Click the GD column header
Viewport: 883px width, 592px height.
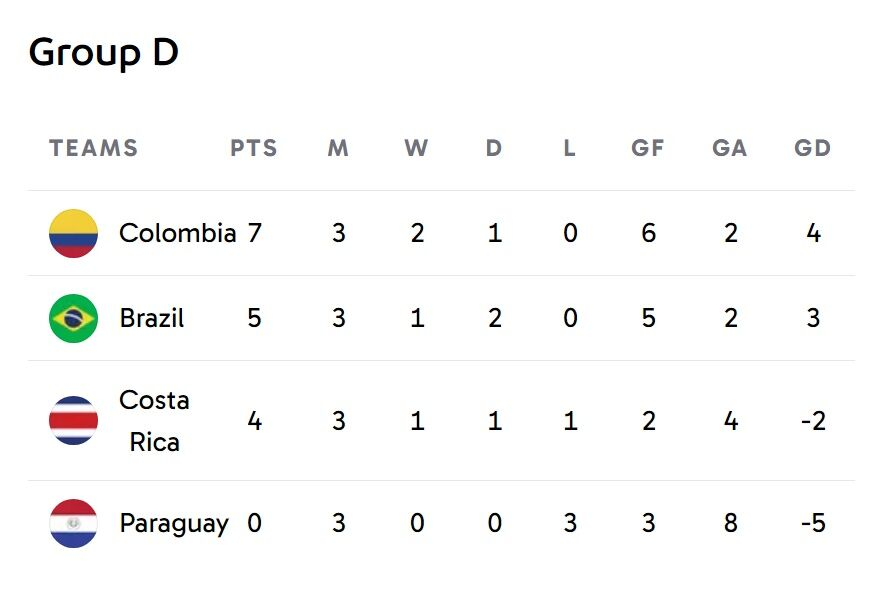812,148
